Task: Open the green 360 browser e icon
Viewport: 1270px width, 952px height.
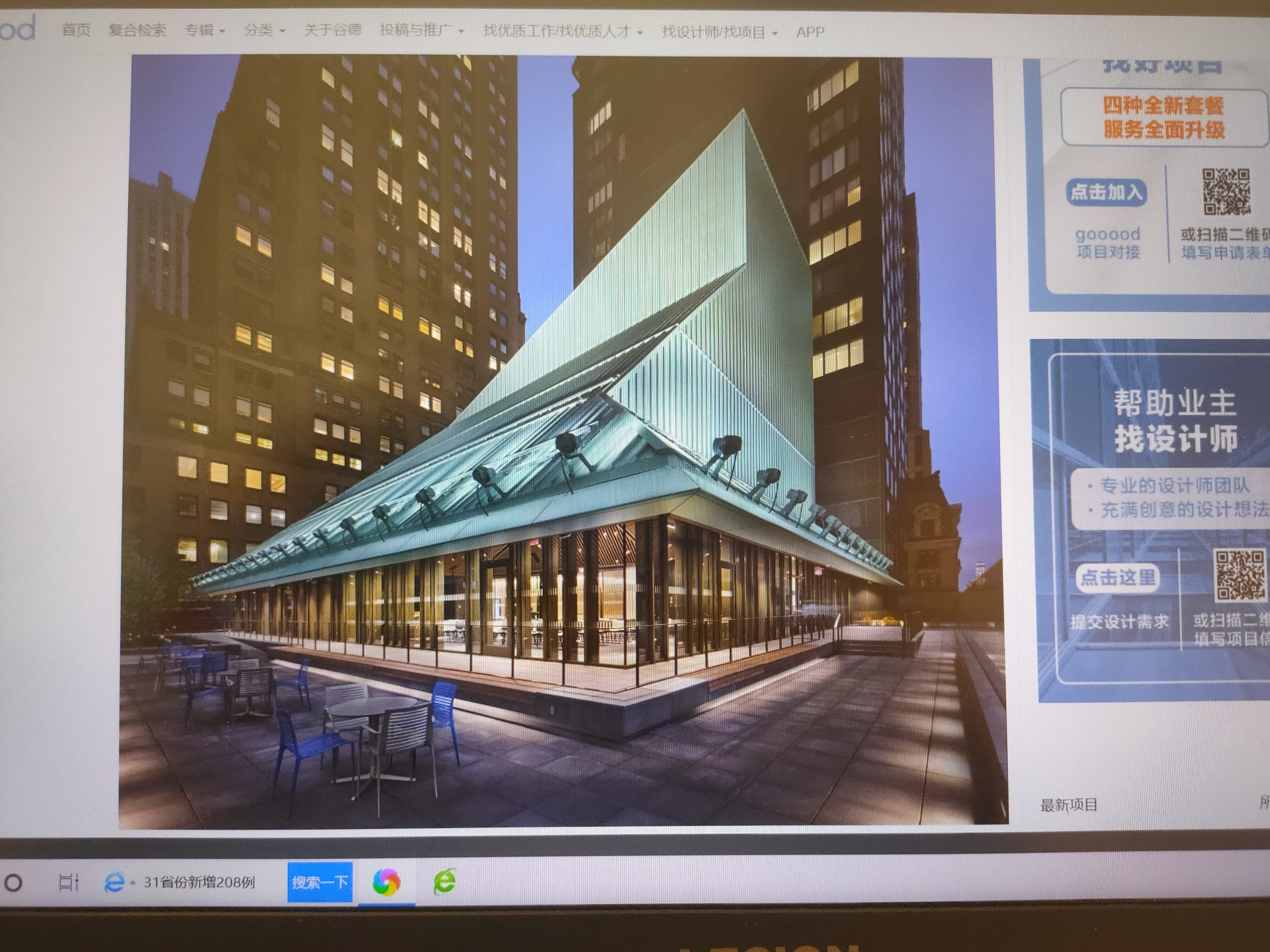Action: point(444,882)
